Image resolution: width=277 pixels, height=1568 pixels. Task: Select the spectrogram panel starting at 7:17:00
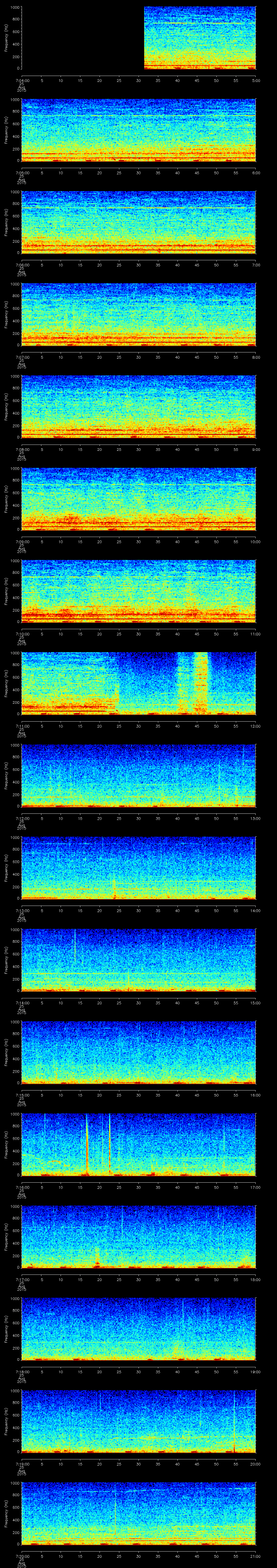(x=138, y=1237)
